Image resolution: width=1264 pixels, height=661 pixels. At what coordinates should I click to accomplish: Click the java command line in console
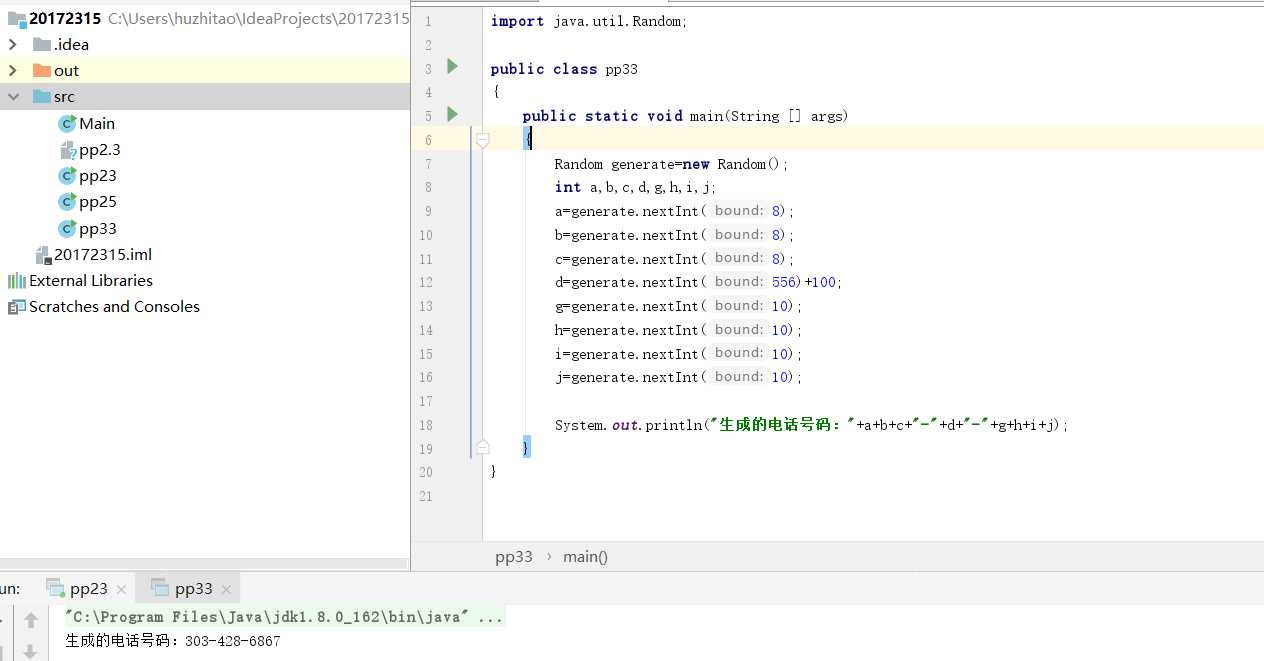click(284, 617)
